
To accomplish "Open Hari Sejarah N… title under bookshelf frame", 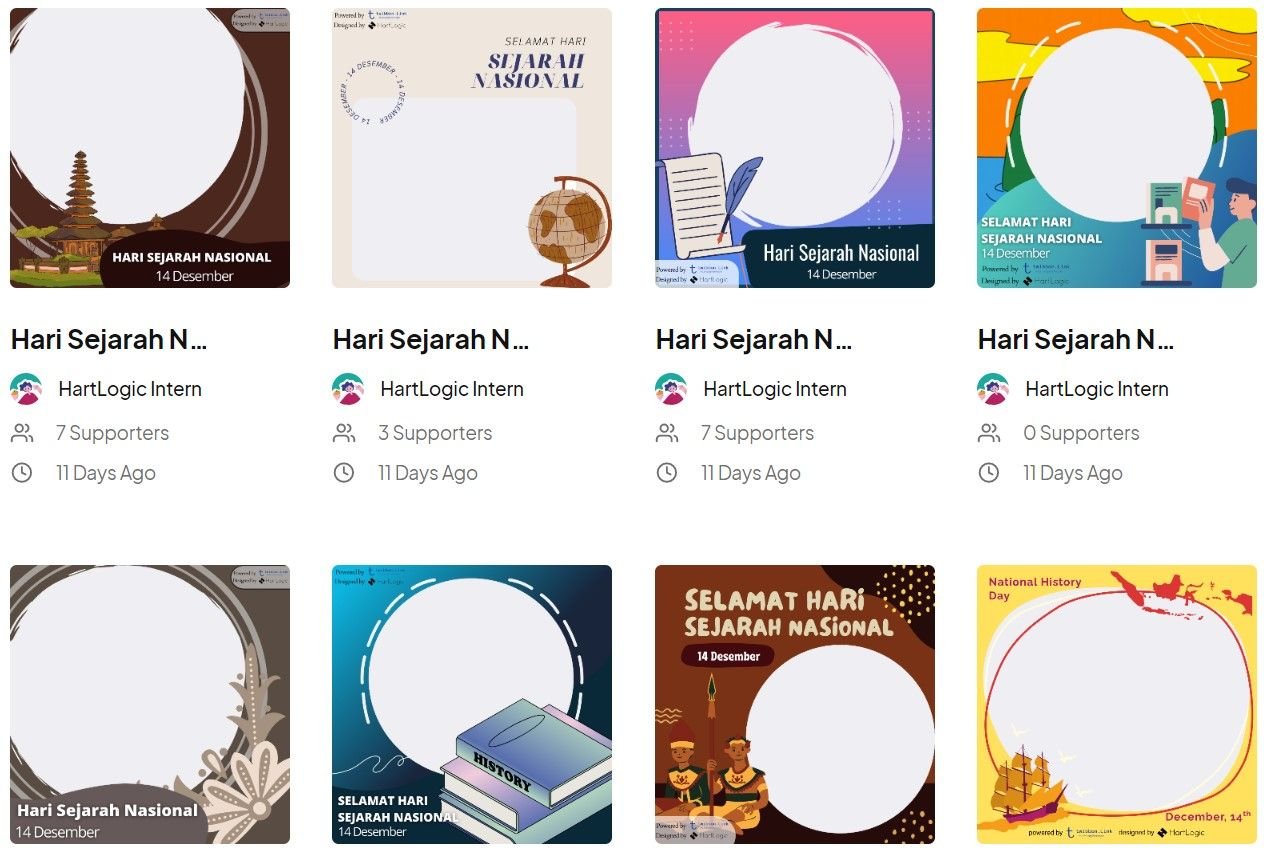I will [x=1076, y=339].
